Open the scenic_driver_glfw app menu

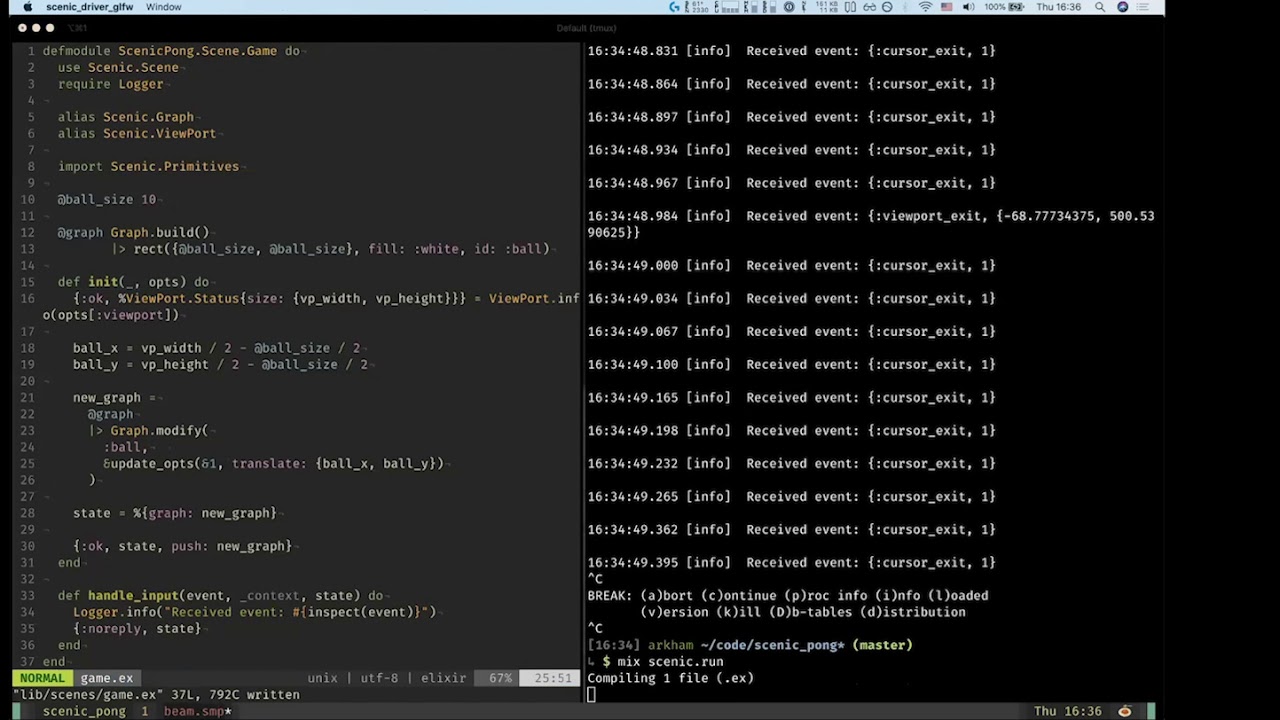point(89,7)
